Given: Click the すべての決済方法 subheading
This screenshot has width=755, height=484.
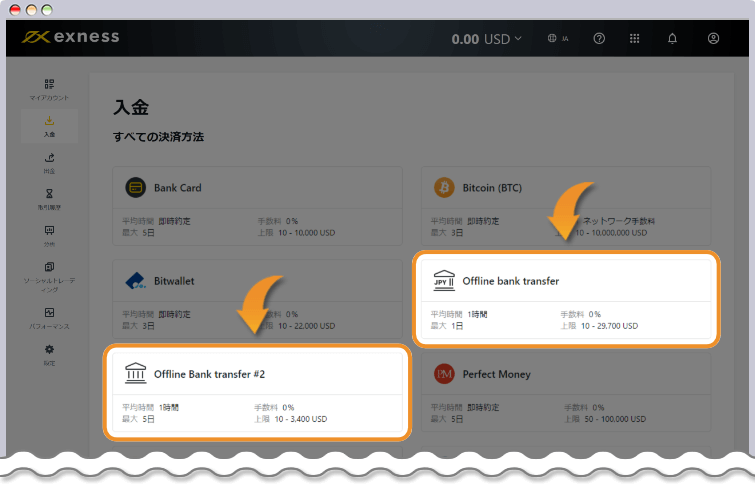Looking at the screenshot, I should (158, 137).
